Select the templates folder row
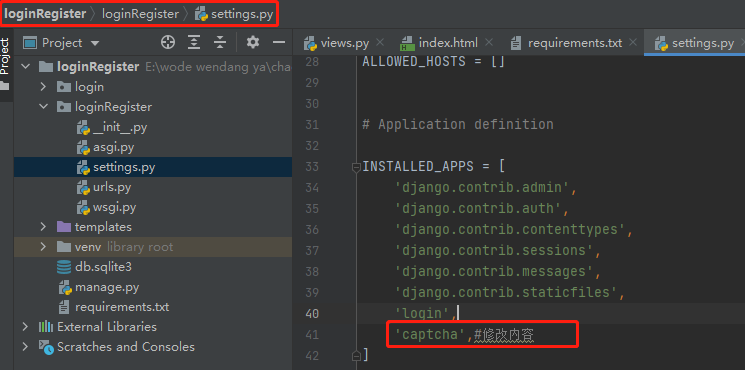The height and width of the screenshot is (370, 745). [153, 227]
